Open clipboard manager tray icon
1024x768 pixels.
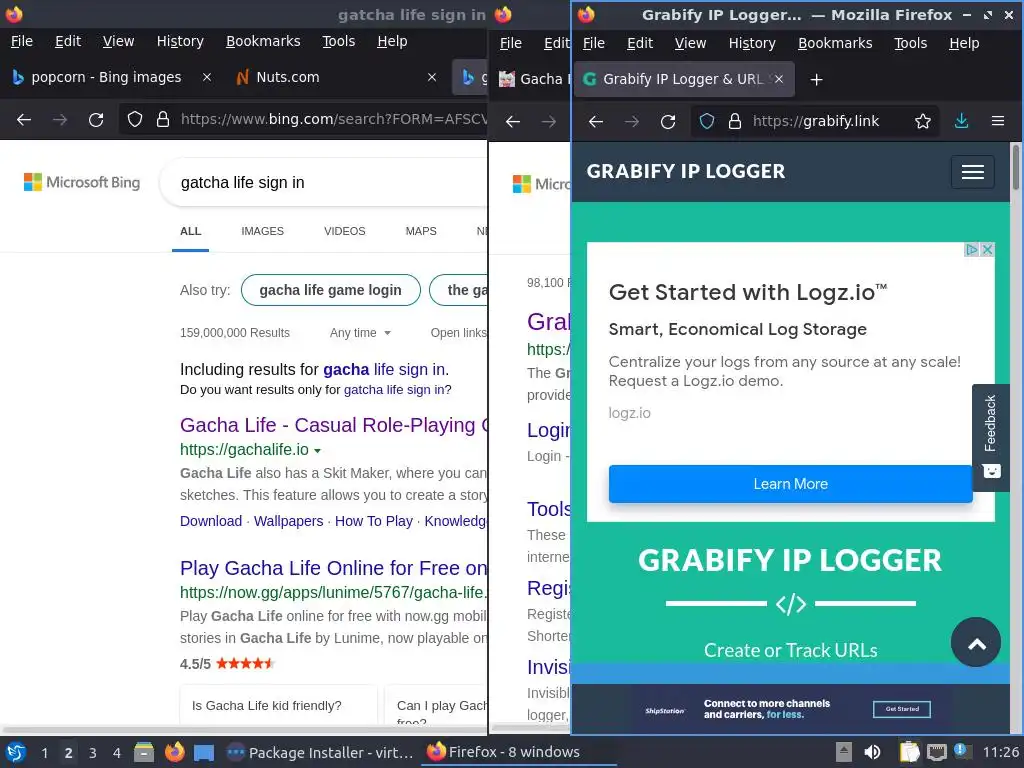[908, 752]
